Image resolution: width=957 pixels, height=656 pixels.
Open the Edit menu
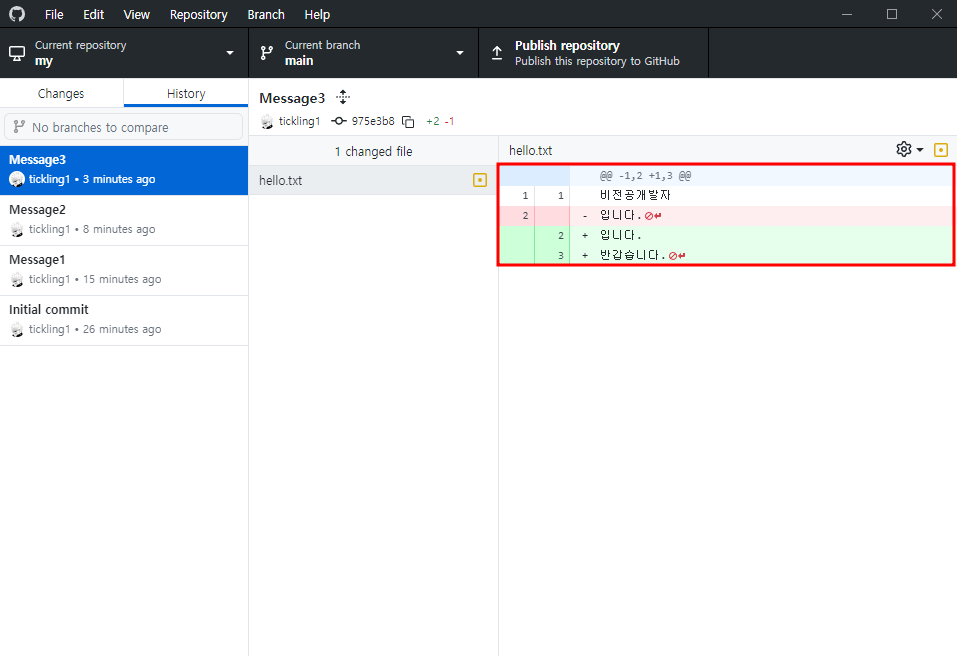click(93, 14)
